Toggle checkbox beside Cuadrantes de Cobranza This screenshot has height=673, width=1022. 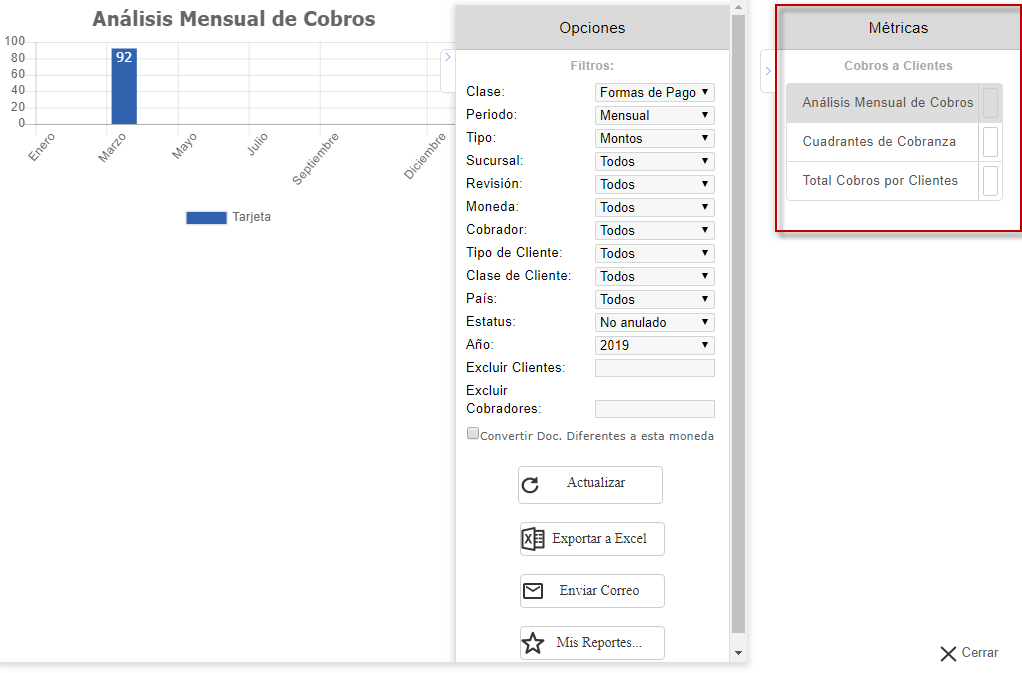(990, 142)
